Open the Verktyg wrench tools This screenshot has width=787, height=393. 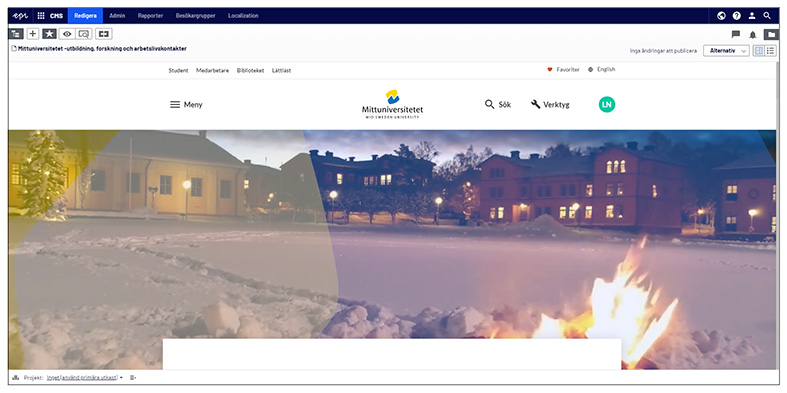(550, 104)
